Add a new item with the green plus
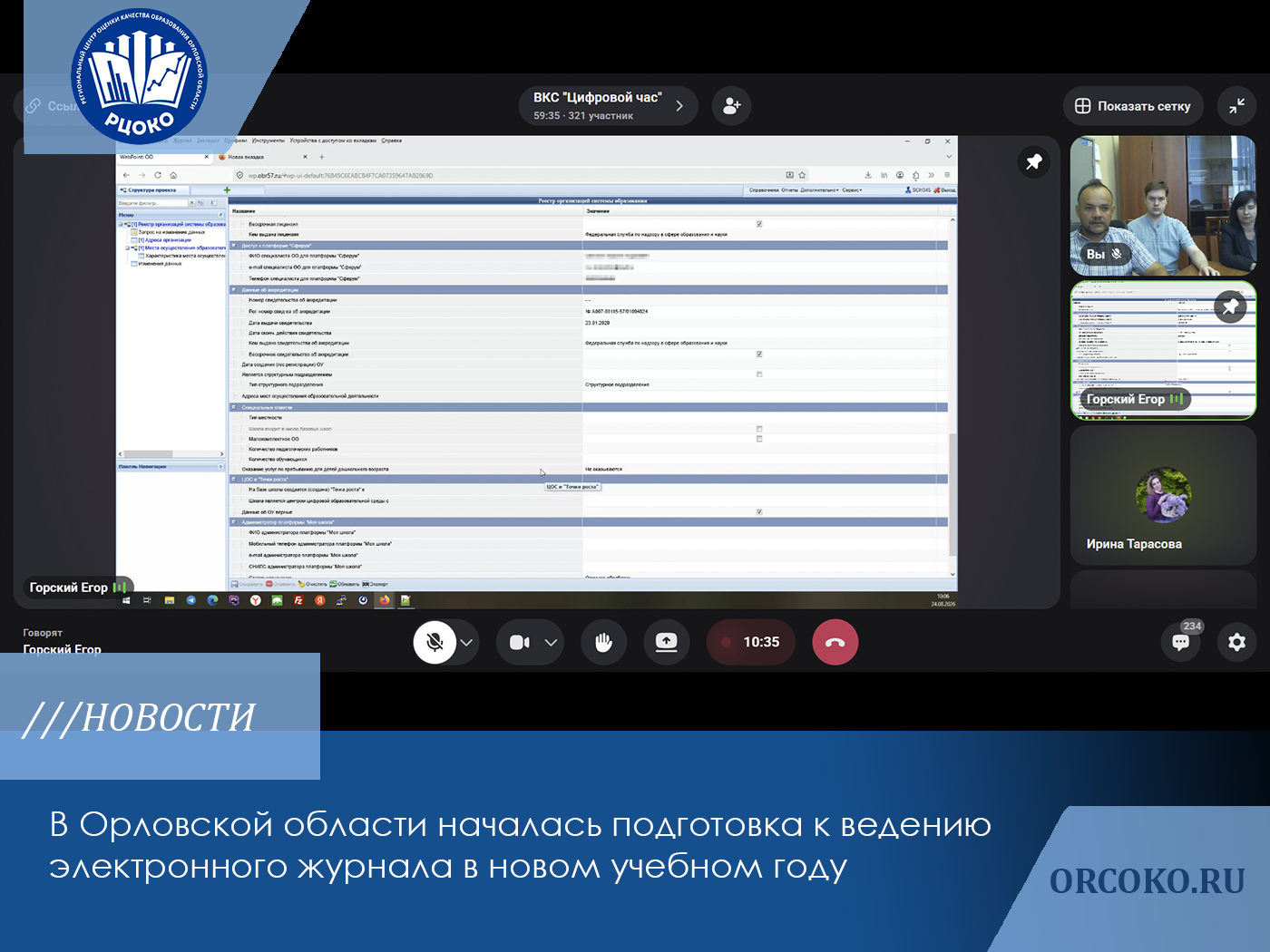This screenshot has width=1270, height=952. pyautogui.click(x=227, y=190)
